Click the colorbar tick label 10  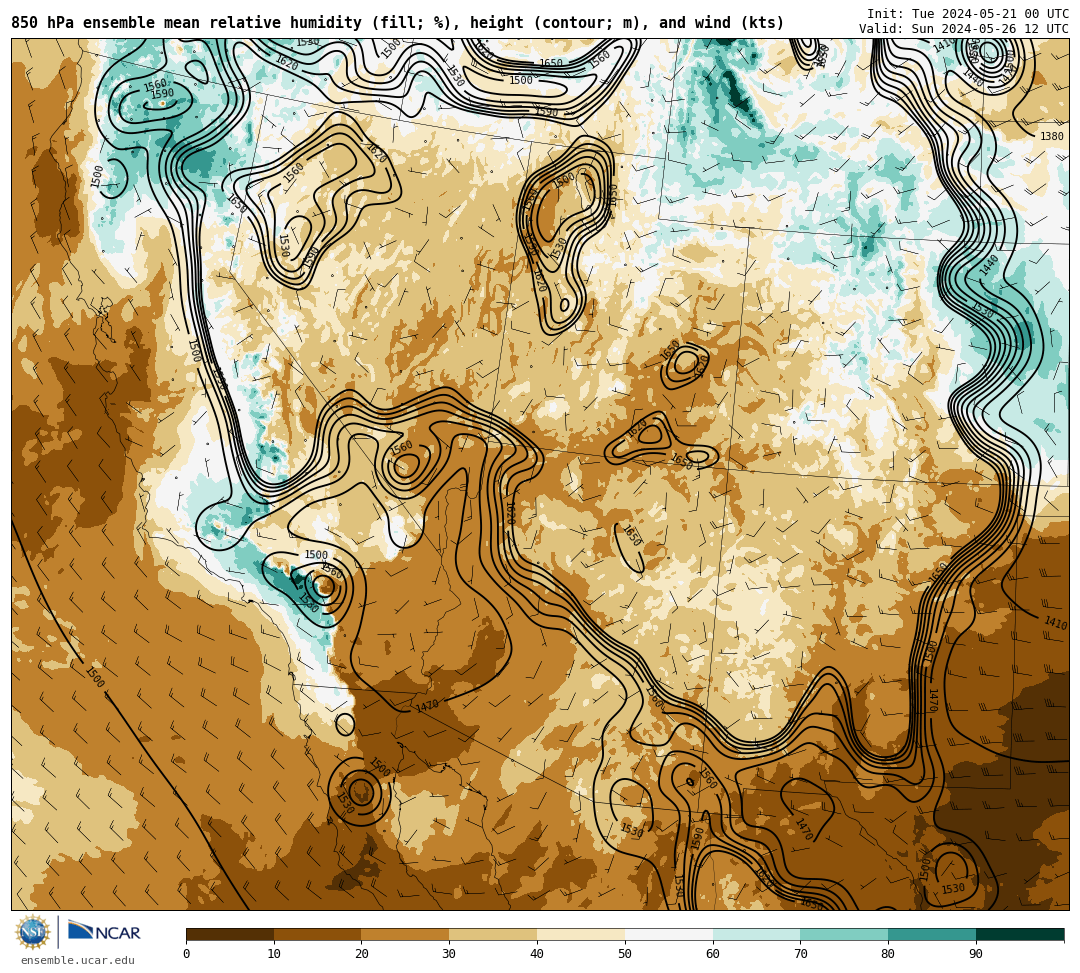tap(274, 954)
